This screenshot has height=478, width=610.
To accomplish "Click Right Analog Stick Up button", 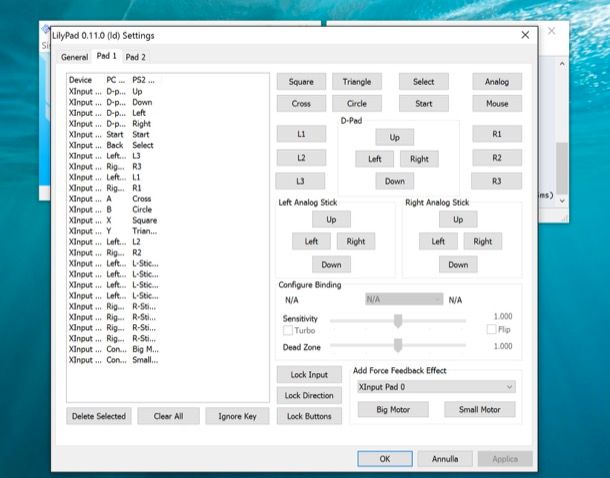I will click(x=458, y=219).
